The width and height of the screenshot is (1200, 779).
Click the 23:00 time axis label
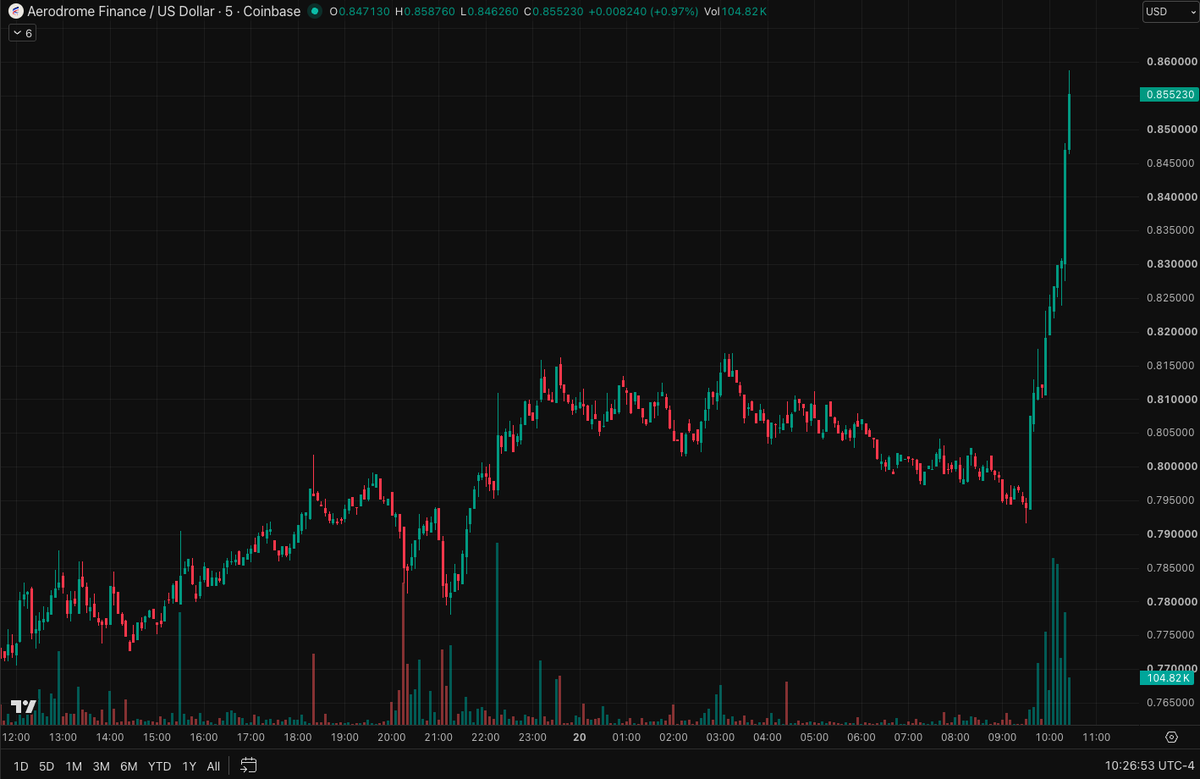tap(532, 737)
